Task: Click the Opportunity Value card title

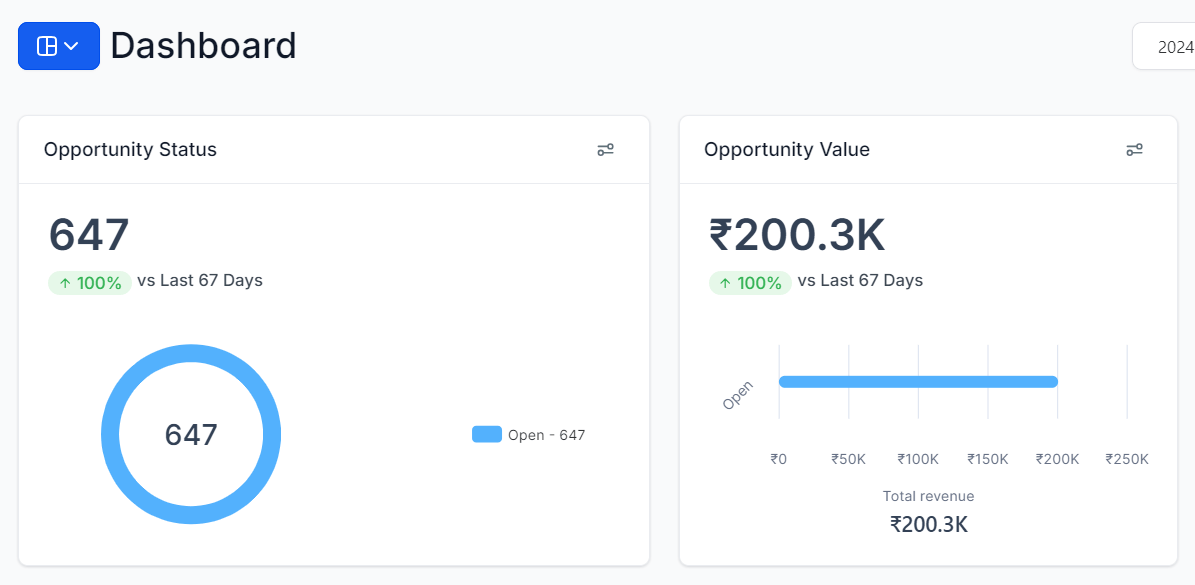Action: (x=787, y=150)
